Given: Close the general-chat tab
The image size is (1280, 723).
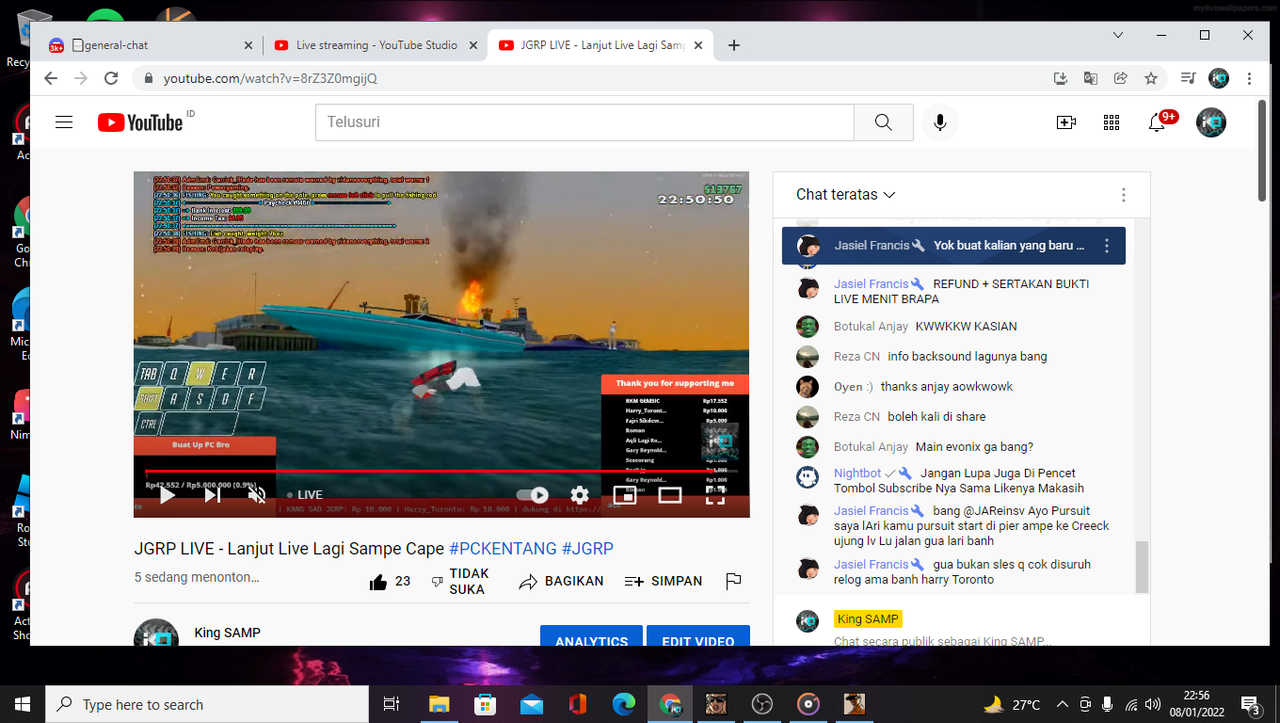Looking at the screenshot, I should 248,45.
